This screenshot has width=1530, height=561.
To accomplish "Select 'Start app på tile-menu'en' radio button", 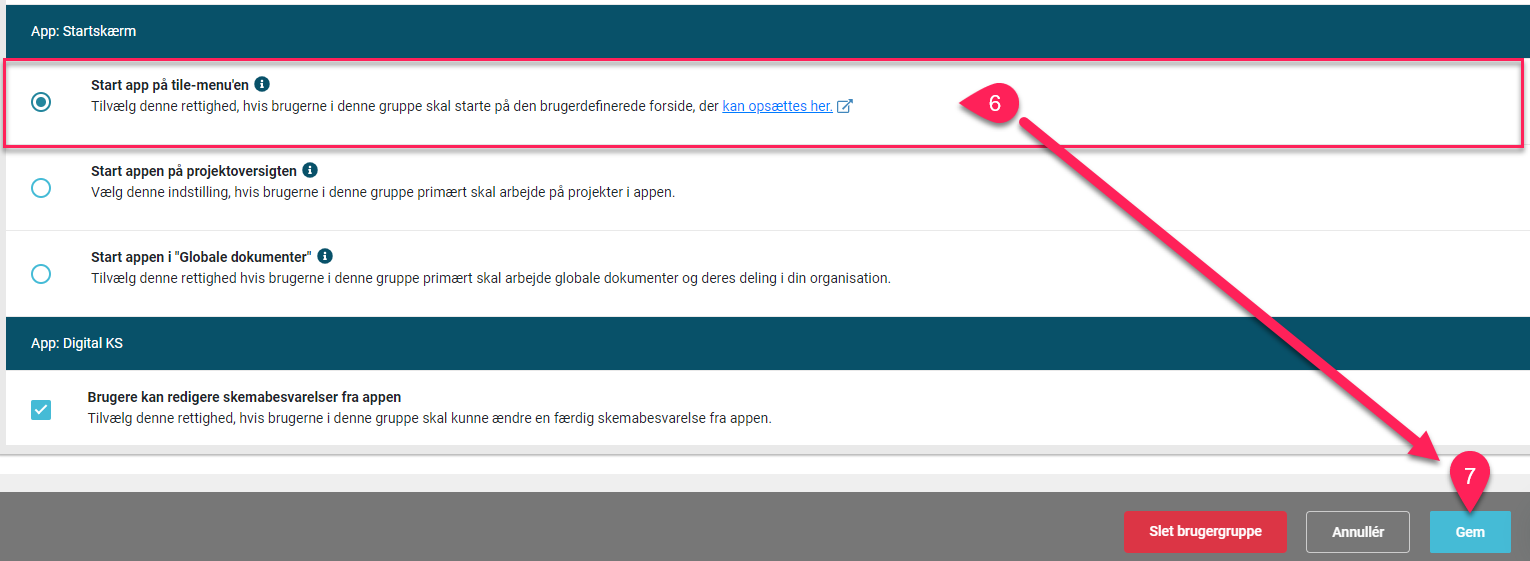I will click(41, 102).
